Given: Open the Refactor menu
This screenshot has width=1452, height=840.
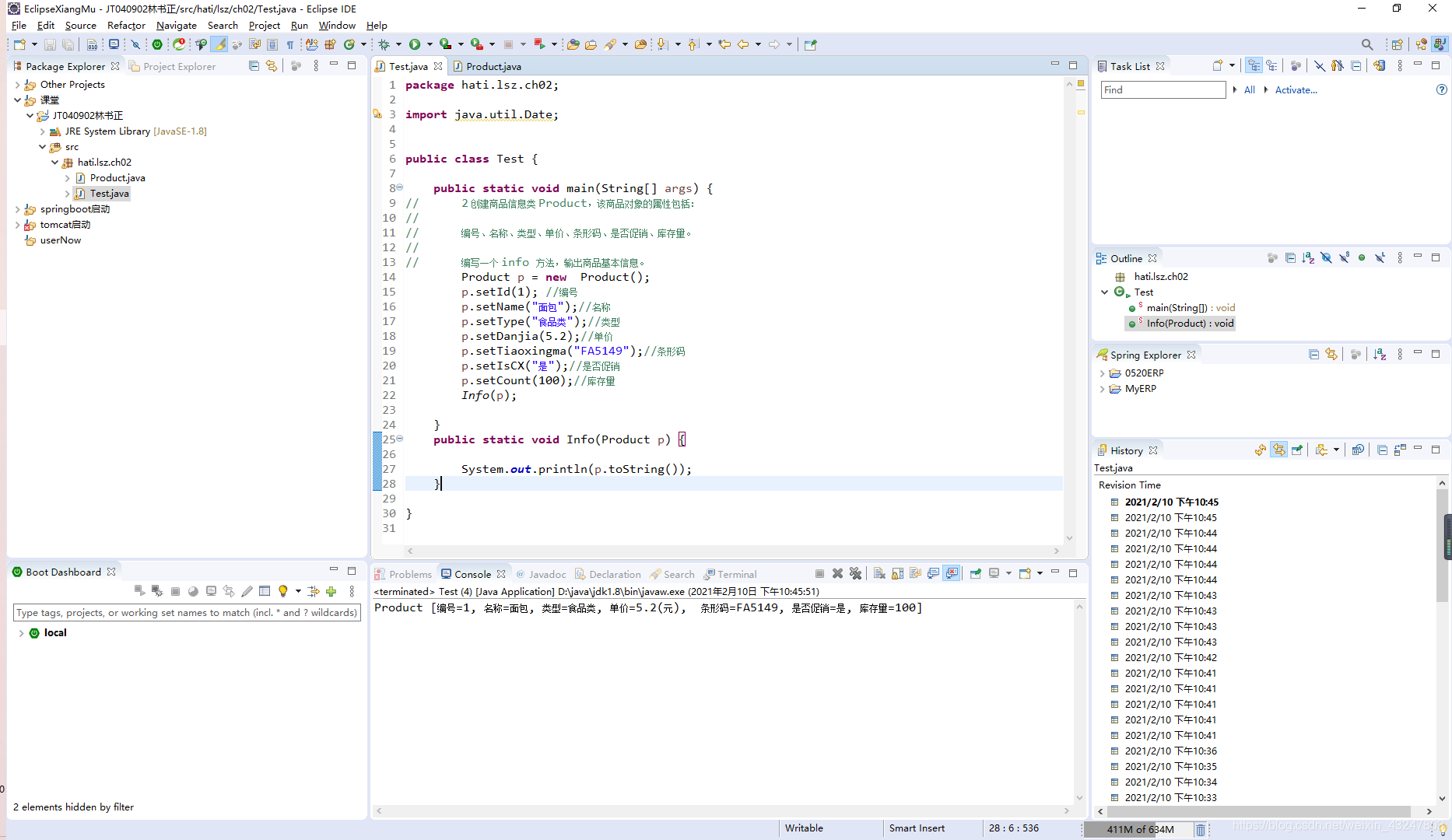Looking at the screenshot, I should tap(126, 26).
